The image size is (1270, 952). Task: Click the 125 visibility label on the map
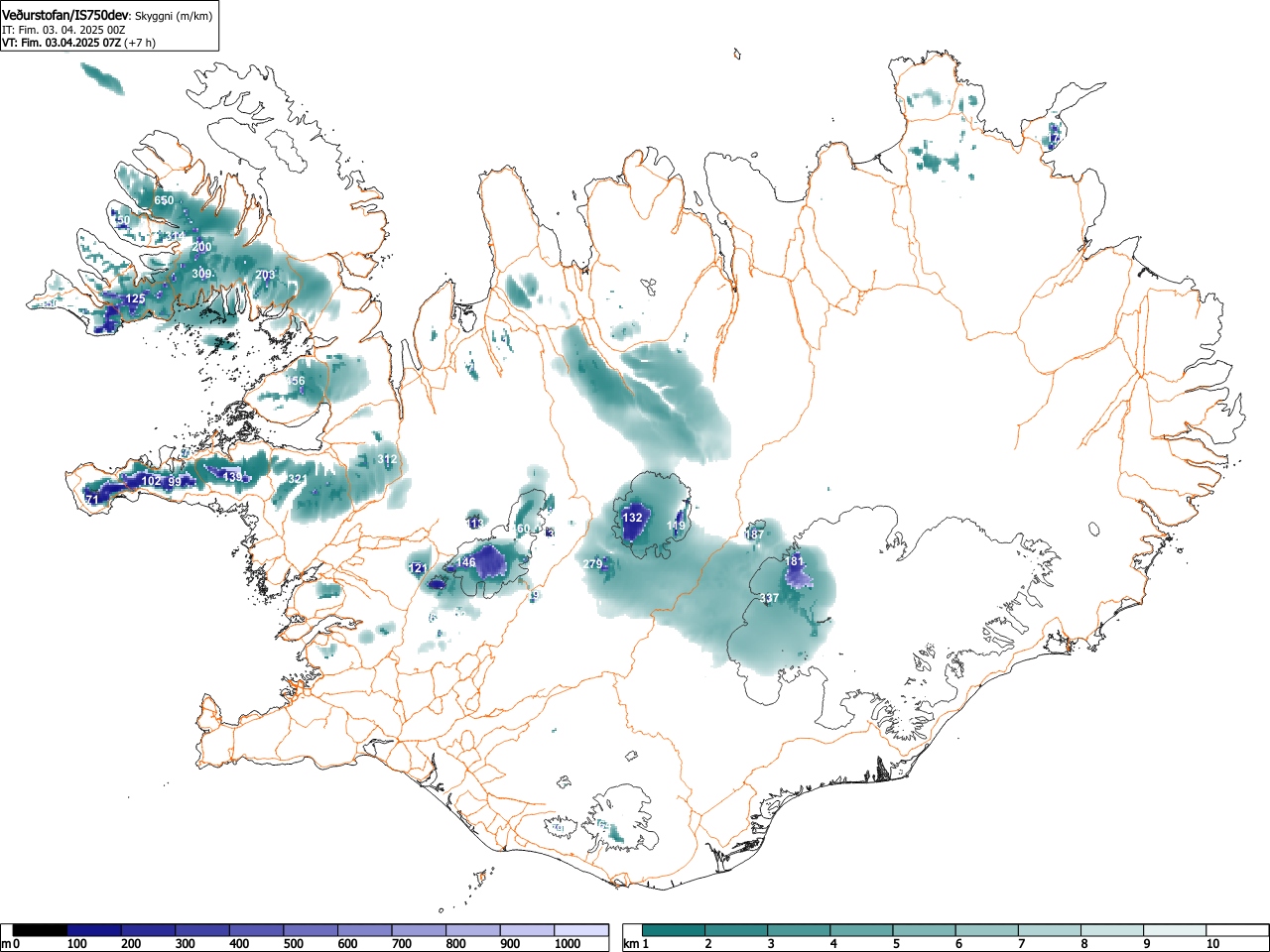click(x=135, y=298)
